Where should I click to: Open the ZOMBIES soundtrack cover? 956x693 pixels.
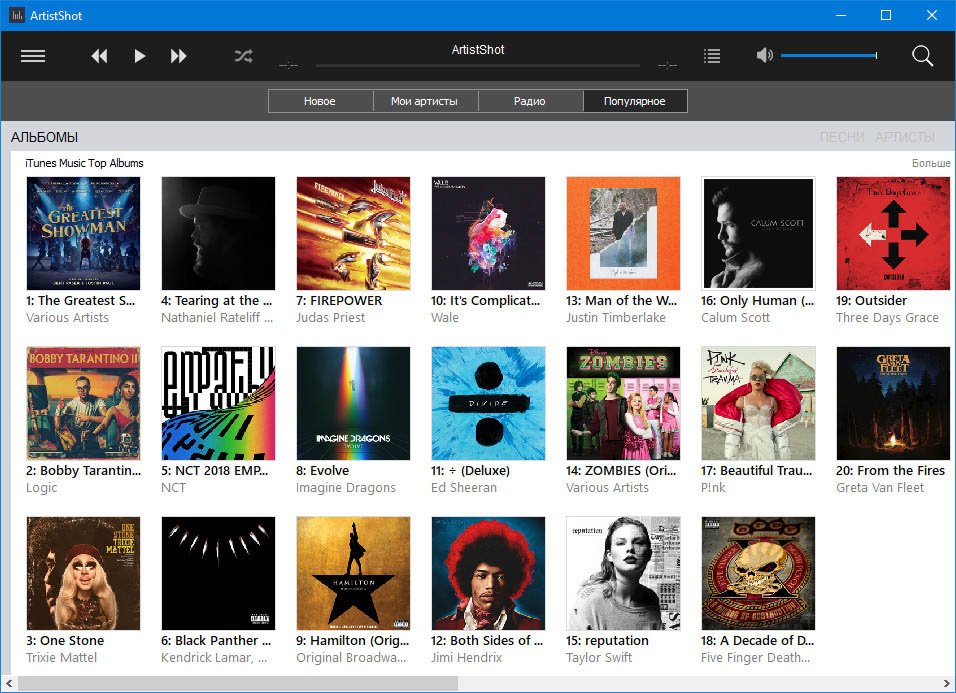[623, 403]
